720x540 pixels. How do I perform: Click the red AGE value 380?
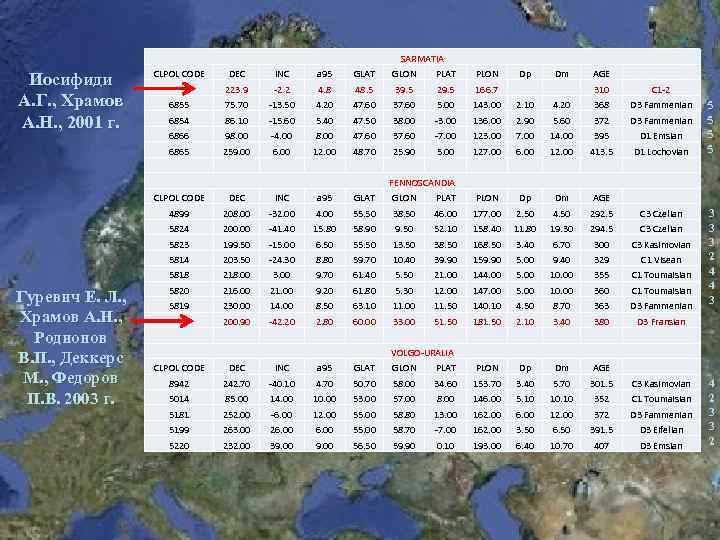coord(601,322)
